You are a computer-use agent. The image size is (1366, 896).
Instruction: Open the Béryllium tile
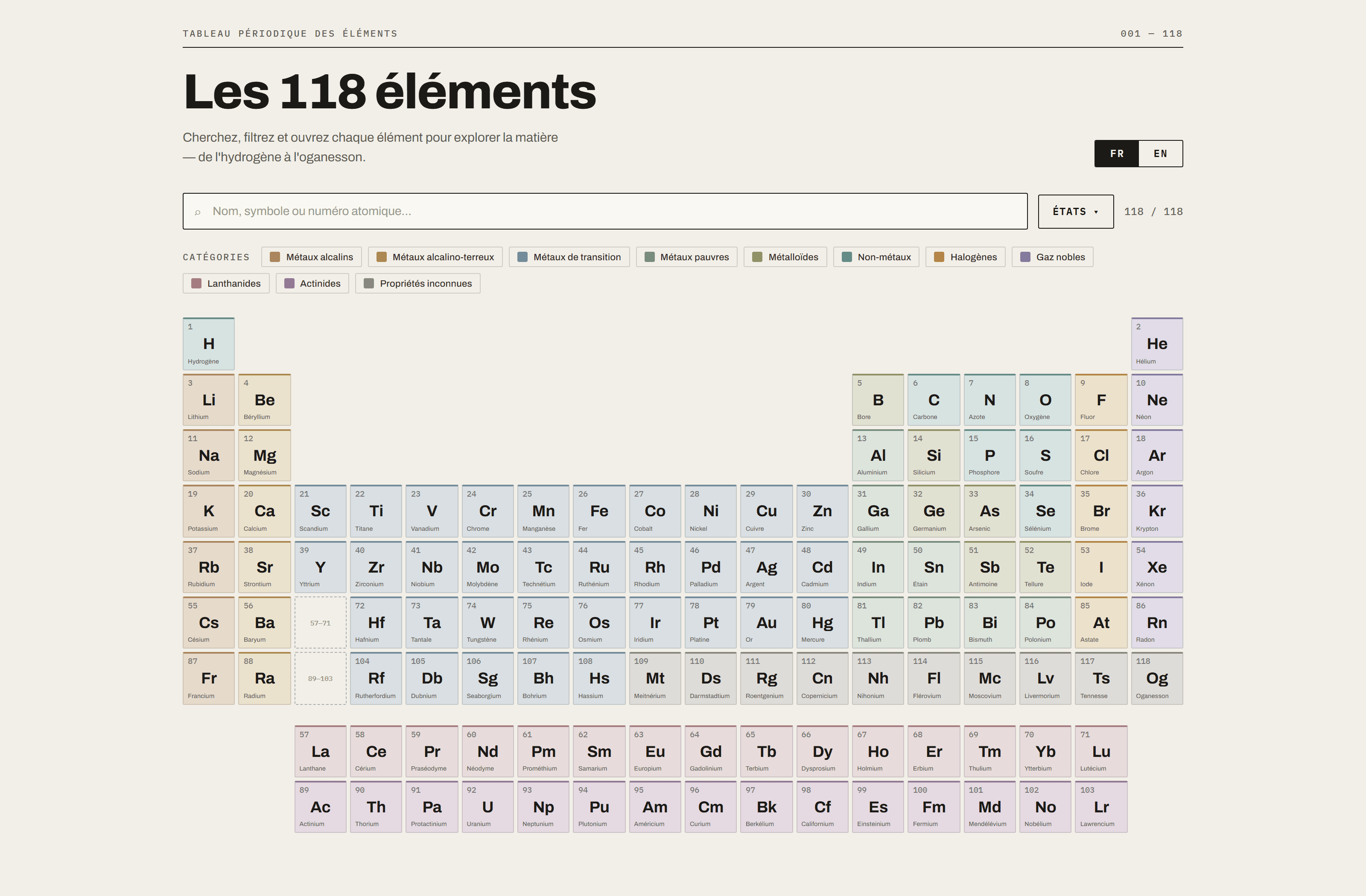tap(265, 400)
